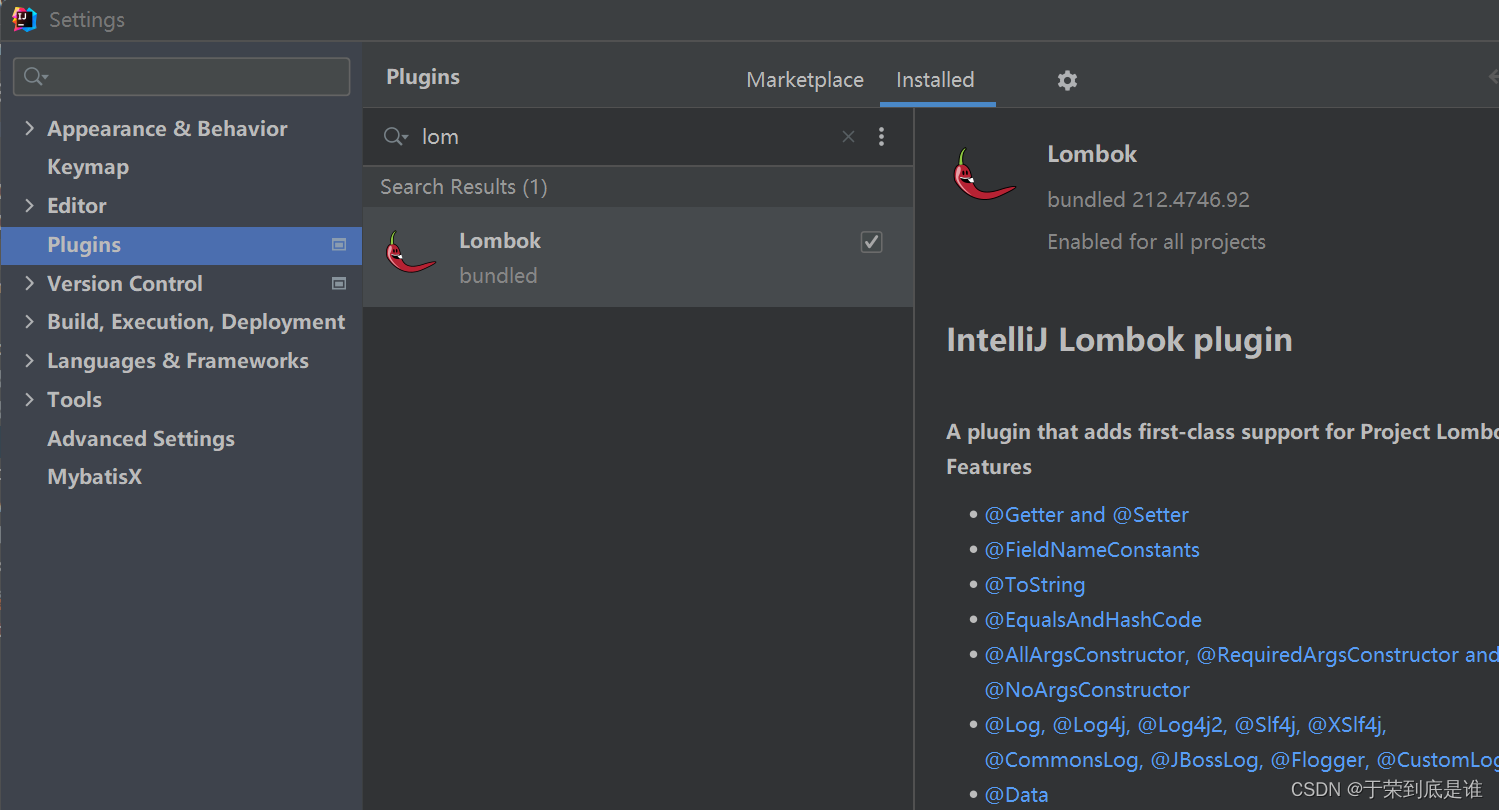Click the Plugins row project-scope icon

click(x=339, y=245)
